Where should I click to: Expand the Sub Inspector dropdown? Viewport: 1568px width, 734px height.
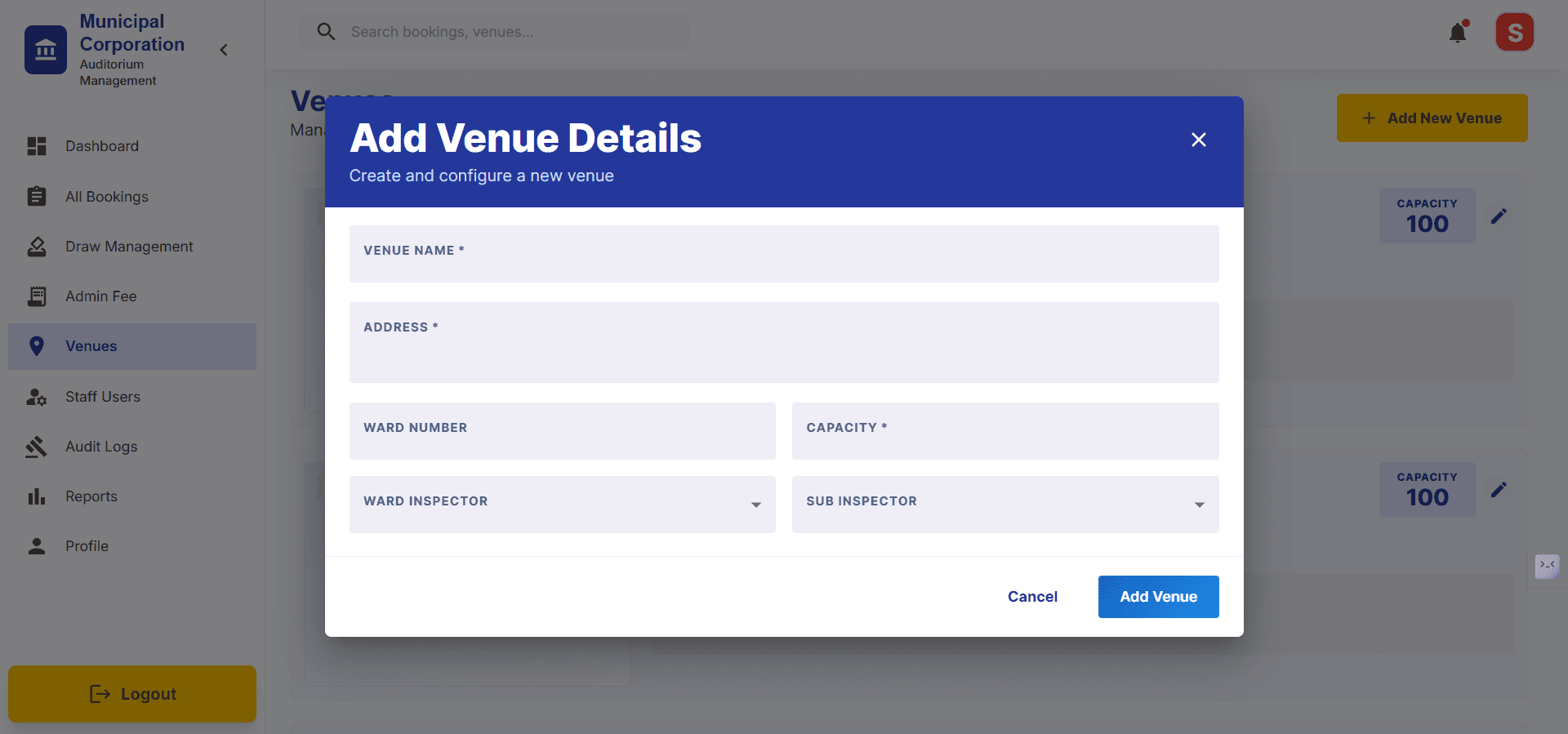(x=1005, y=505)
